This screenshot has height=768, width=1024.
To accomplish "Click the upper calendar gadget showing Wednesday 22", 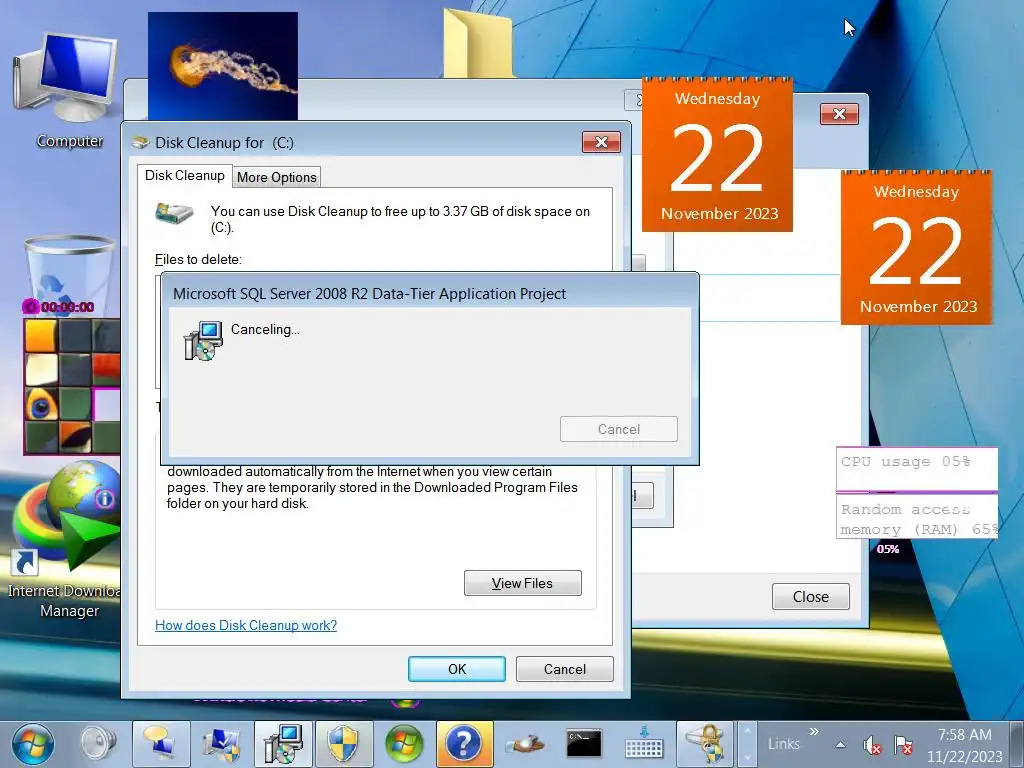I will (x=717, y=155).
